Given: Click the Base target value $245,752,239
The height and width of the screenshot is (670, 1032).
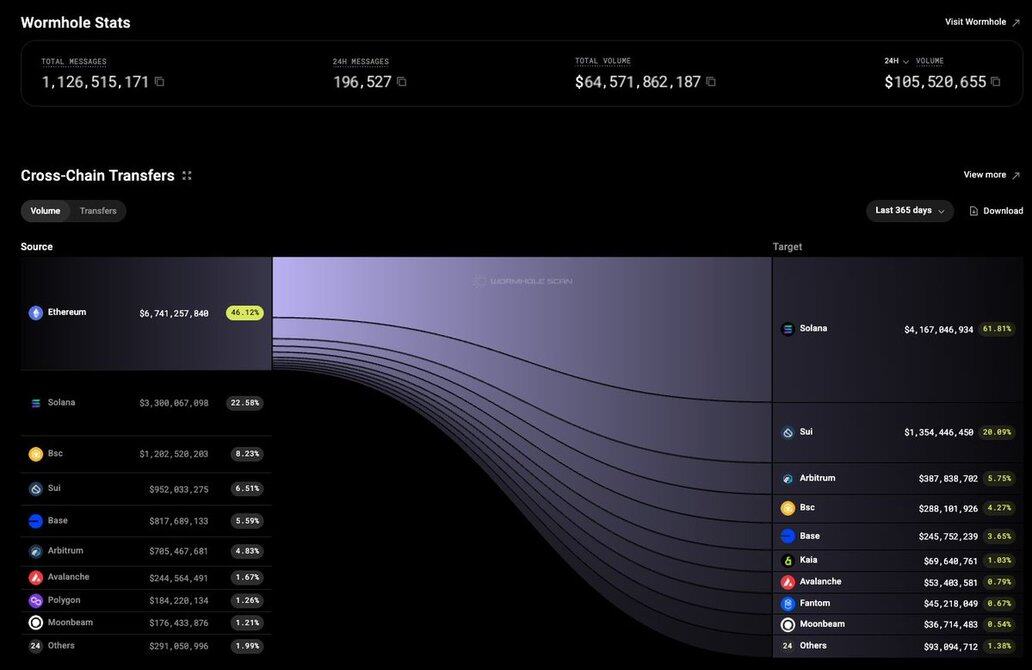Looking at the screenshot, I should tap(948, 537).
